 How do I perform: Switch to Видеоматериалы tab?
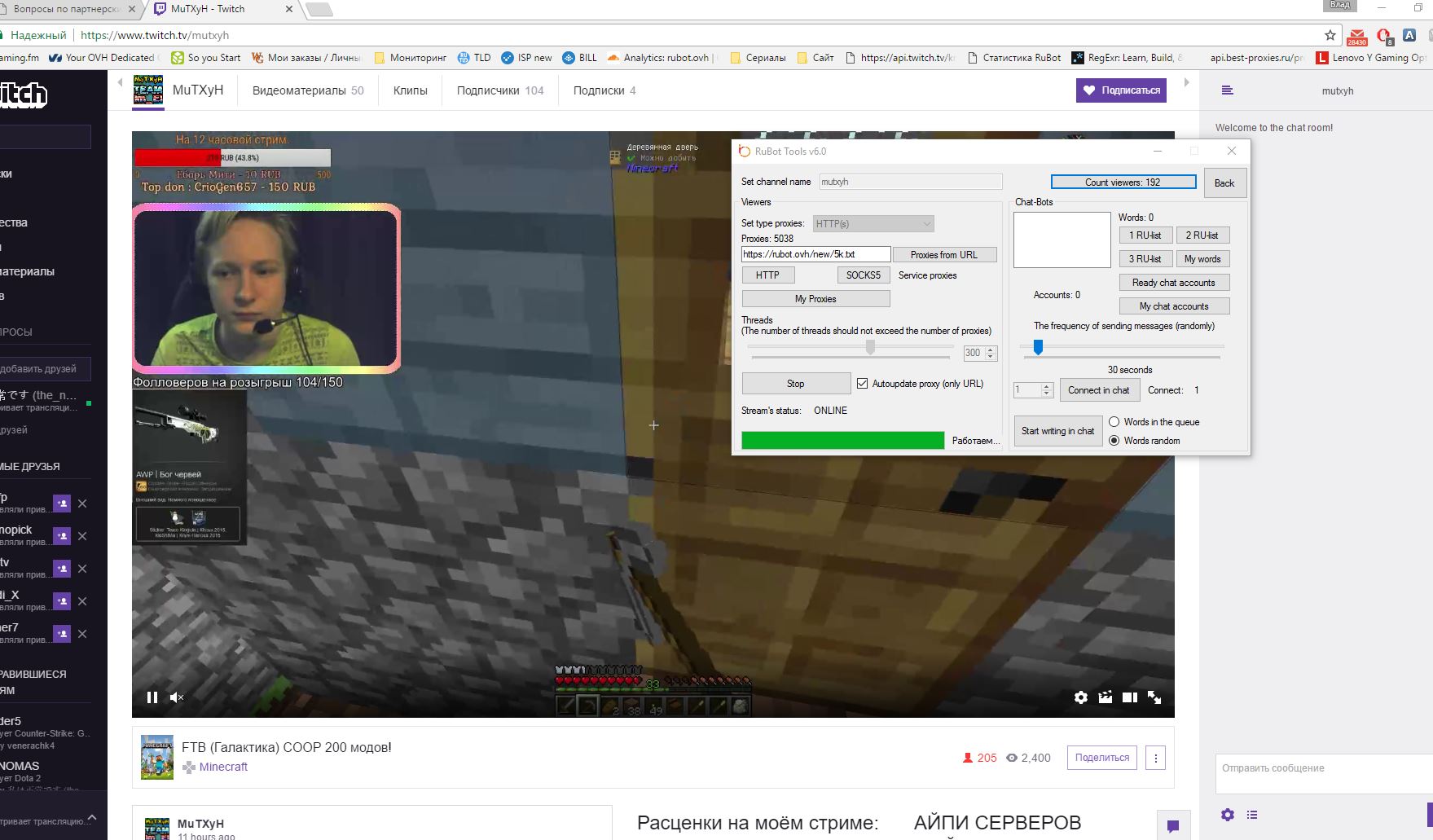tap(307, 90)
